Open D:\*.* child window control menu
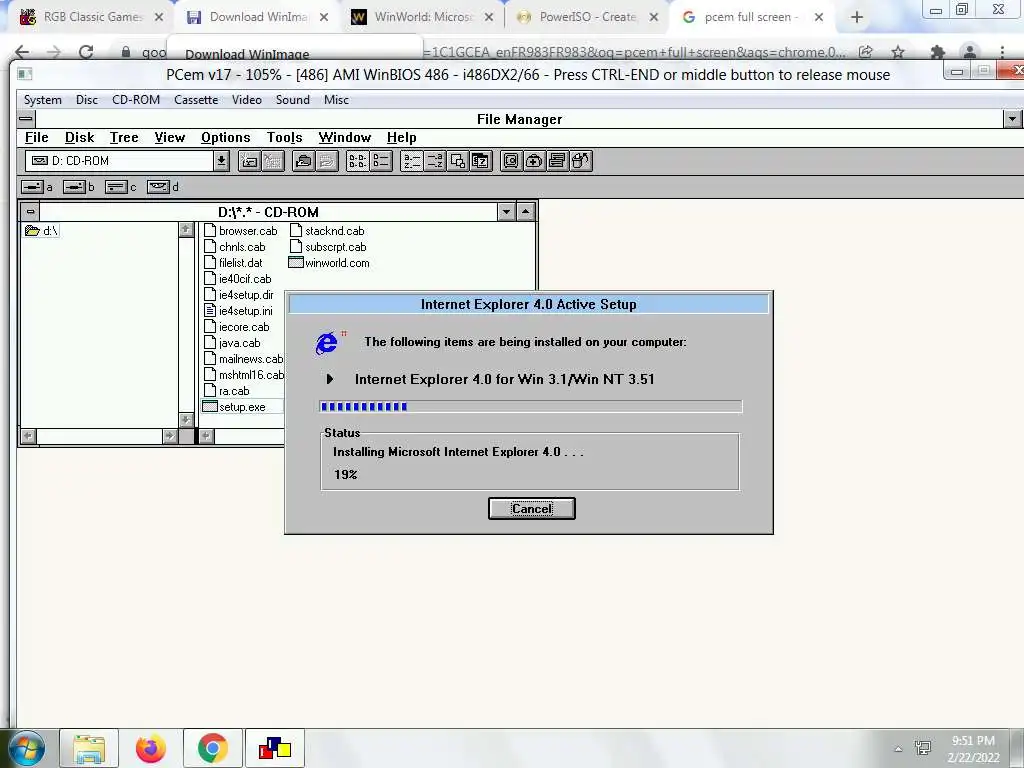 pyautogui.click(x=30, y=212)
